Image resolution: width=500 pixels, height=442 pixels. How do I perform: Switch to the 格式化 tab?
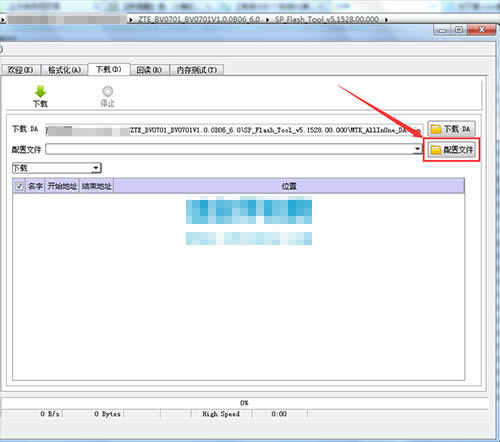65,70
